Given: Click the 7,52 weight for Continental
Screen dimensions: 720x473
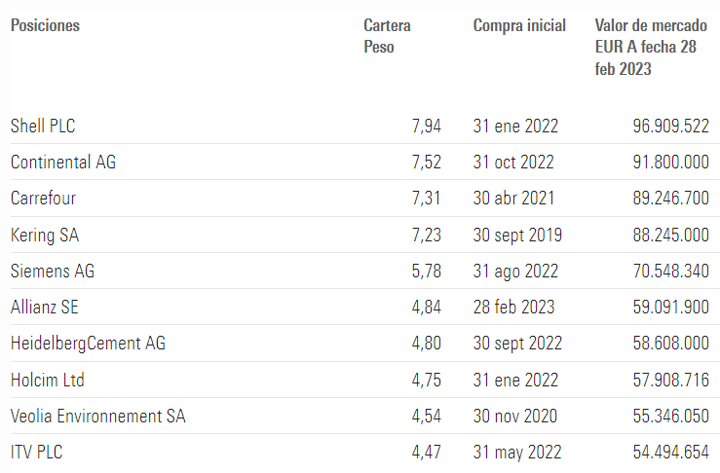Looking at the screenshot, I should [425, 162].
